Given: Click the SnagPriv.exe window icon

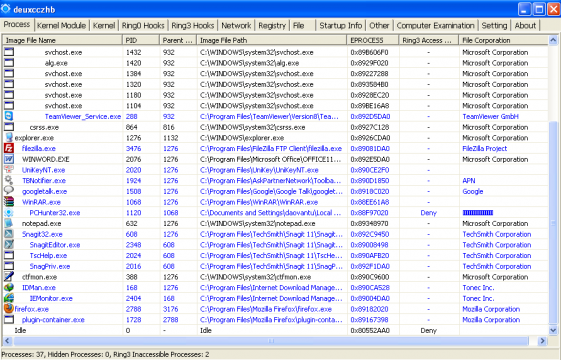Looking at the screenshot, I should [9, 266].
